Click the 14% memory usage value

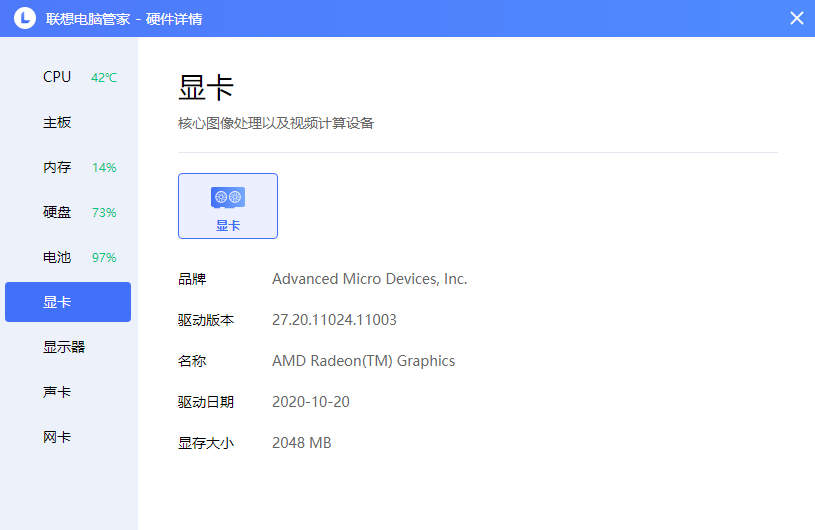[x=104, y=168]
